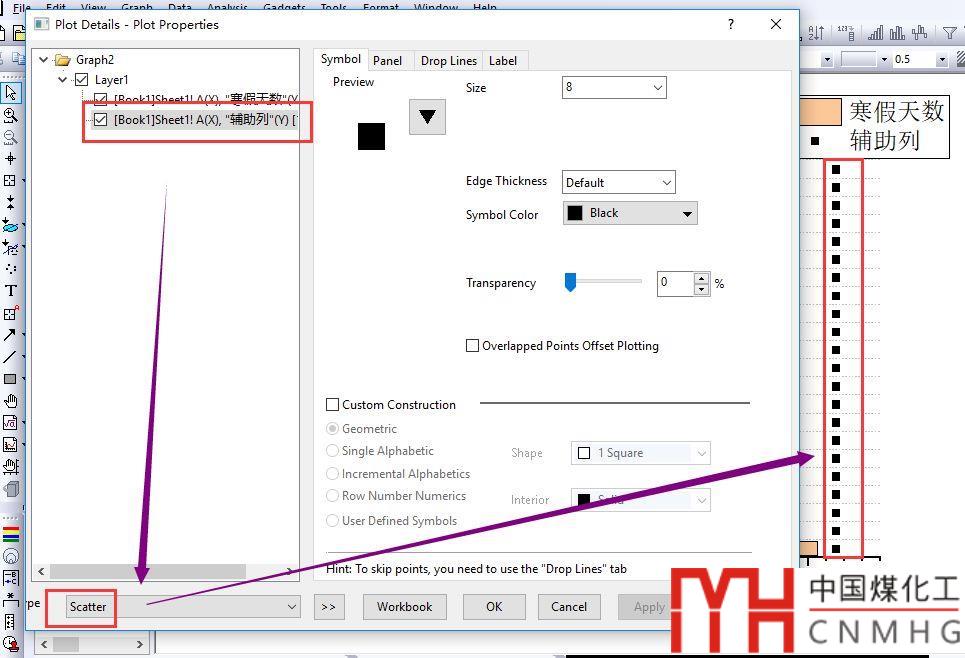Open the symbol preview gallery dropdown
965x658 pixels.
427,116
